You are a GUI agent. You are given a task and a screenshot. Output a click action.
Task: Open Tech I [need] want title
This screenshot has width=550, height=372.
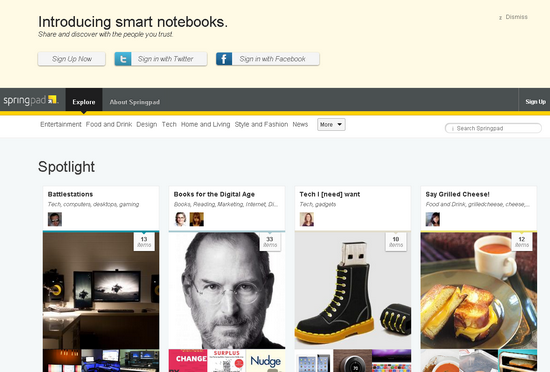pyautogui.click(x=330, y=194)
